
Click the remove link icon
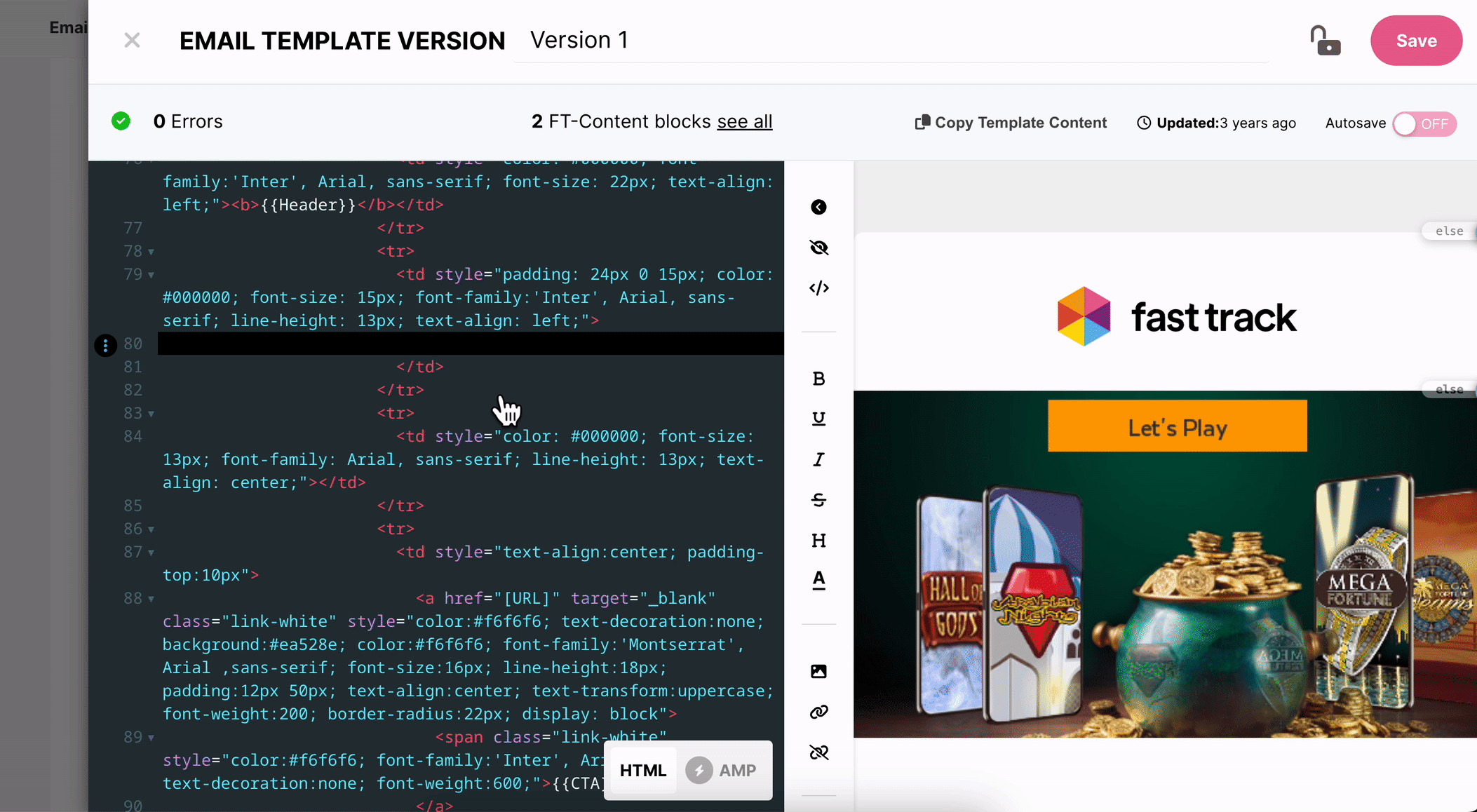(x=818, y=752)
